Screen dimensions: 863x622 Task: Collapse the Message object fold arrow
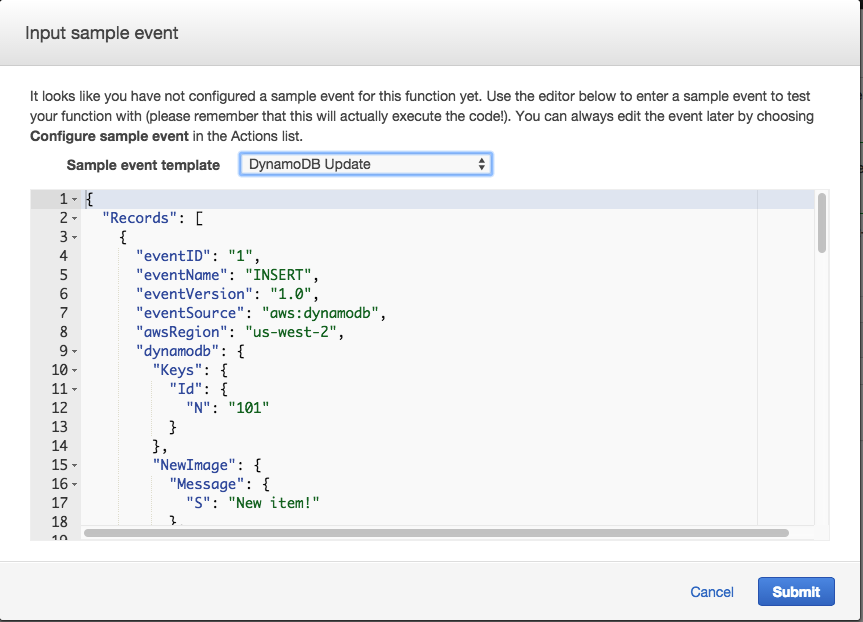[73, 484]
